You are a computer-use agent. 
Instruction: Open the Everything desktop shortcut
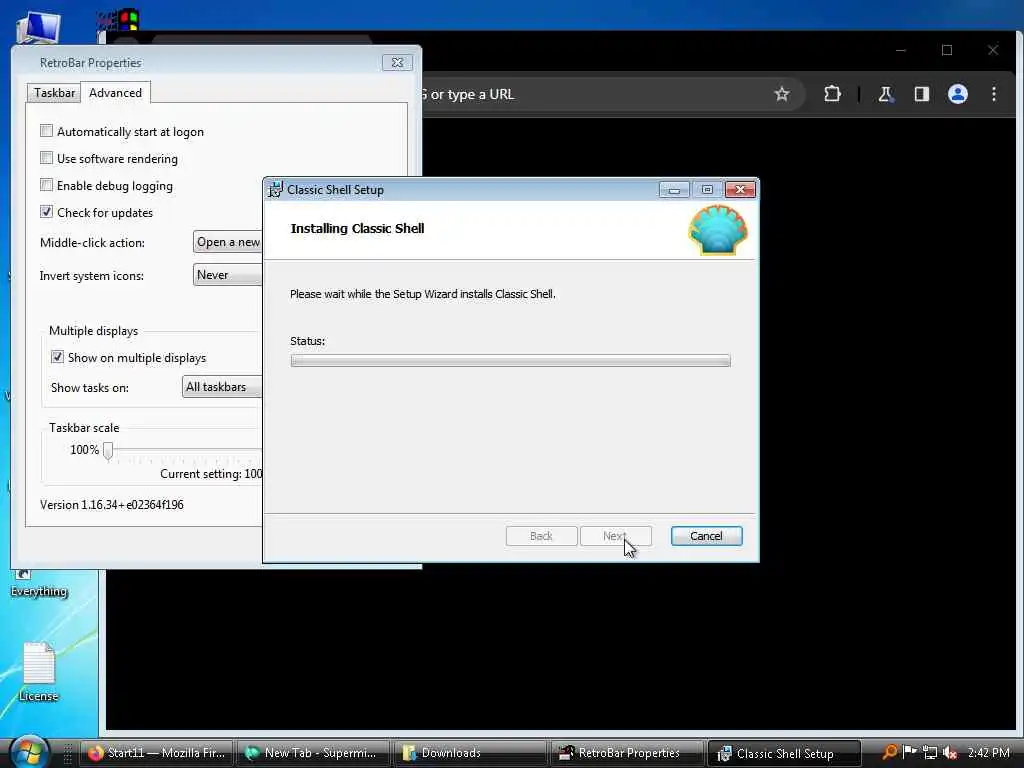[39, 584]
